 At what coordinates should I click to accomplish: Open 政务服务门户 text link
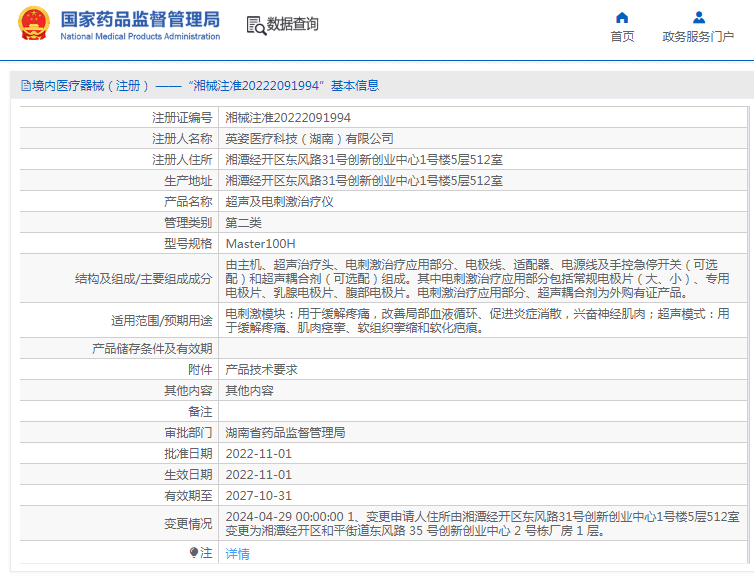698,37
